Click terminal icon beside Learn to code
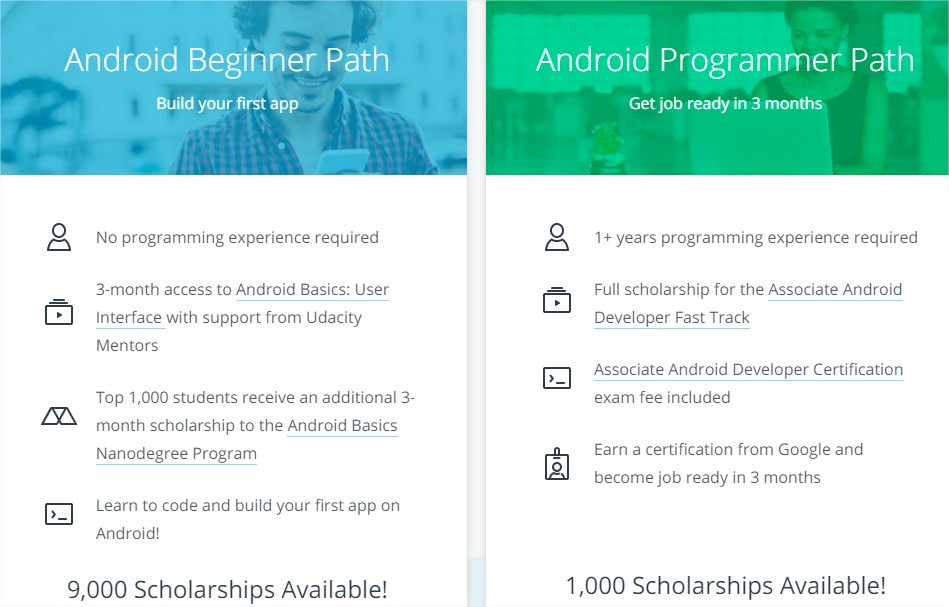 [x=59, y=514]
